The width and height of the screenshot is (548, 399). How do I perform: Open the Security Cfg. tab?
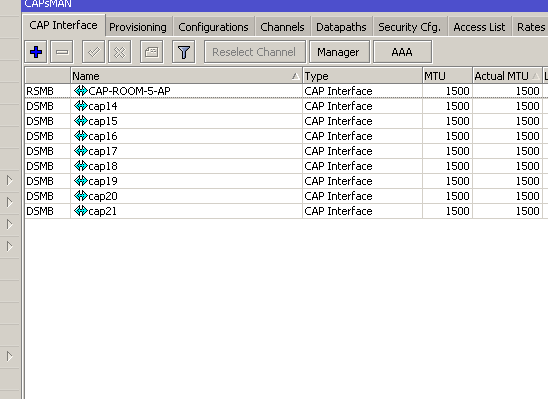tap(409, 27)
